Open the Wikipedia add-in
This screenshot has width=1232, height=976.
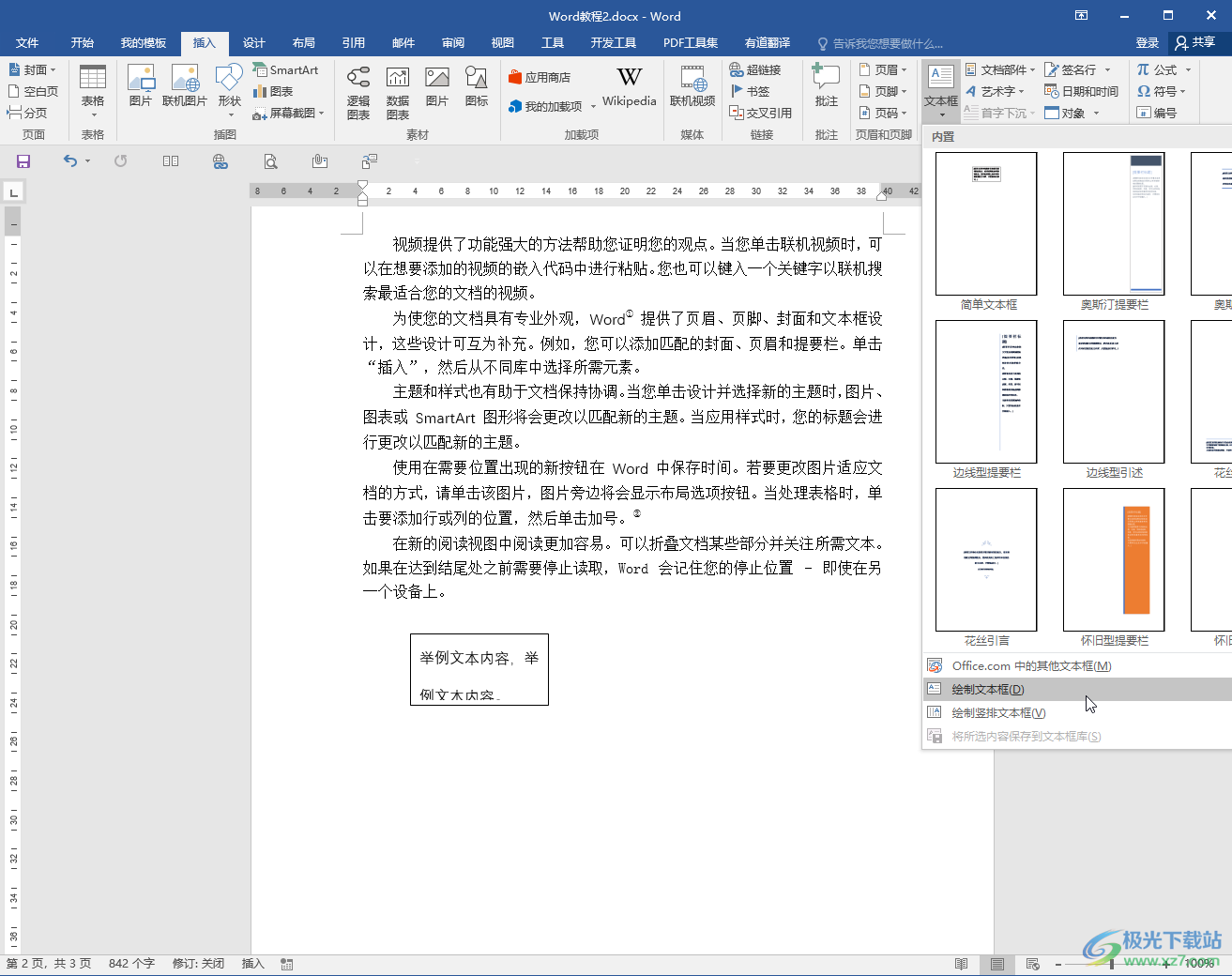[x=630, y=86]
